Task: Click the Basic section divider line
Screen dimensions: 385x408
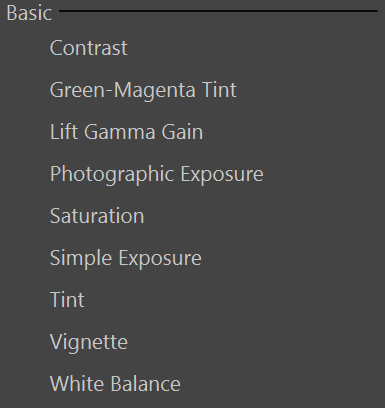Action: [x=218, y=11]
